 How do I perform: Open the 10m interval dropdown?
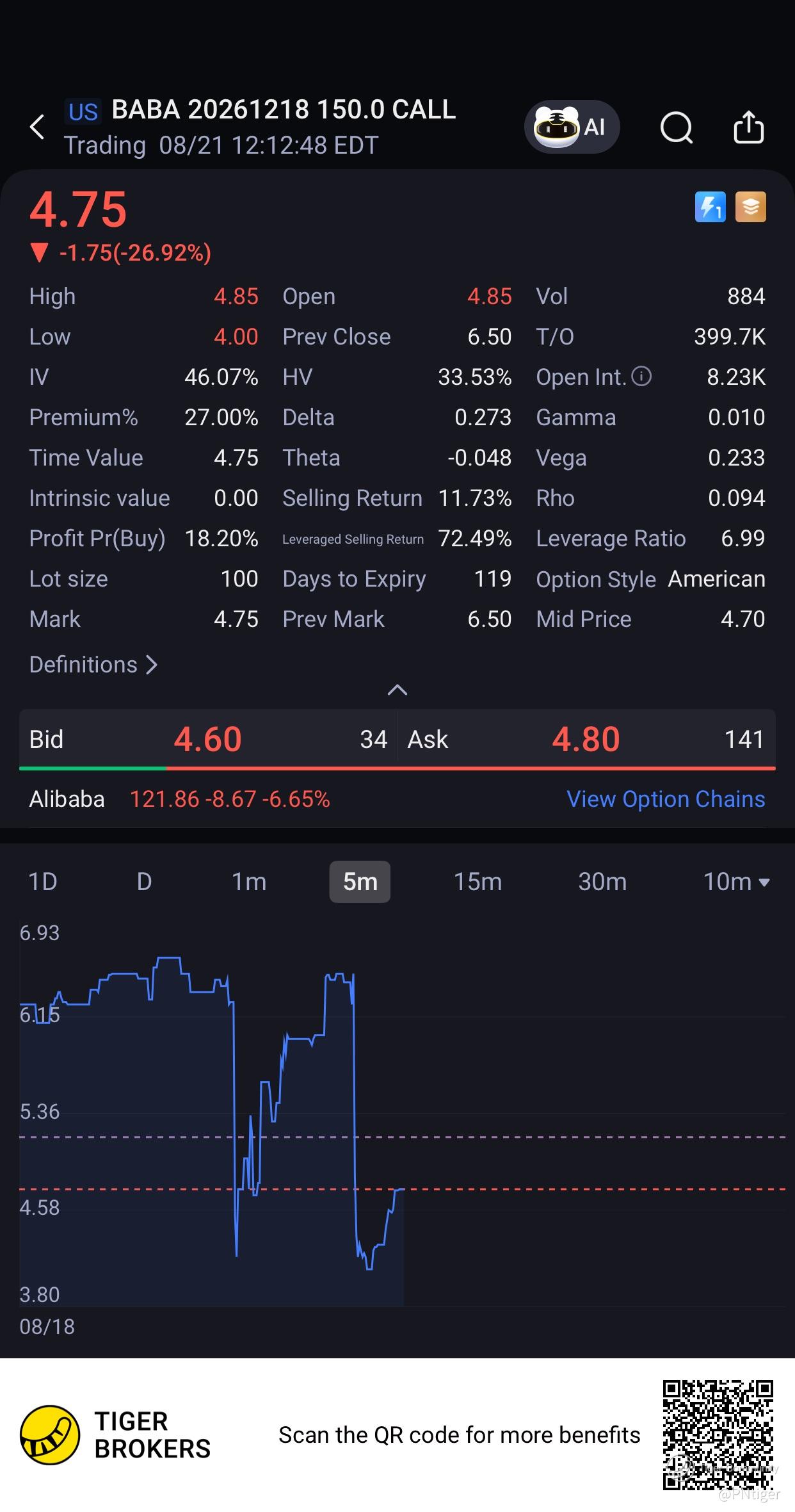[736, 882]
